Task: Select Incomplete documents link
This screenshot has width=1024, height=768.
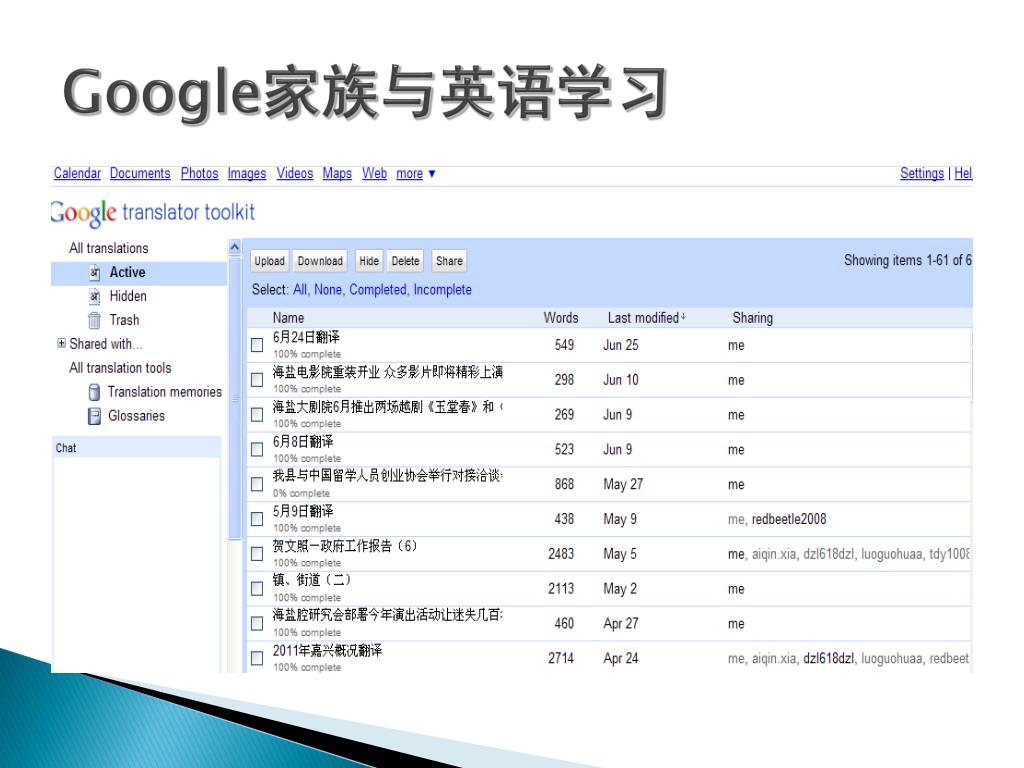Action: pos(442,289)
